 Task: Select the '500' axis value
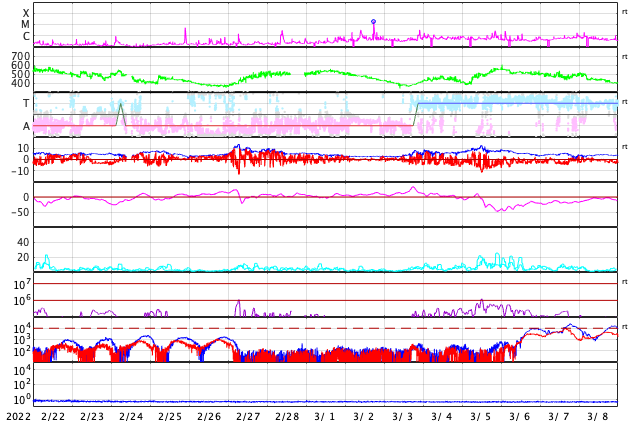21,74
